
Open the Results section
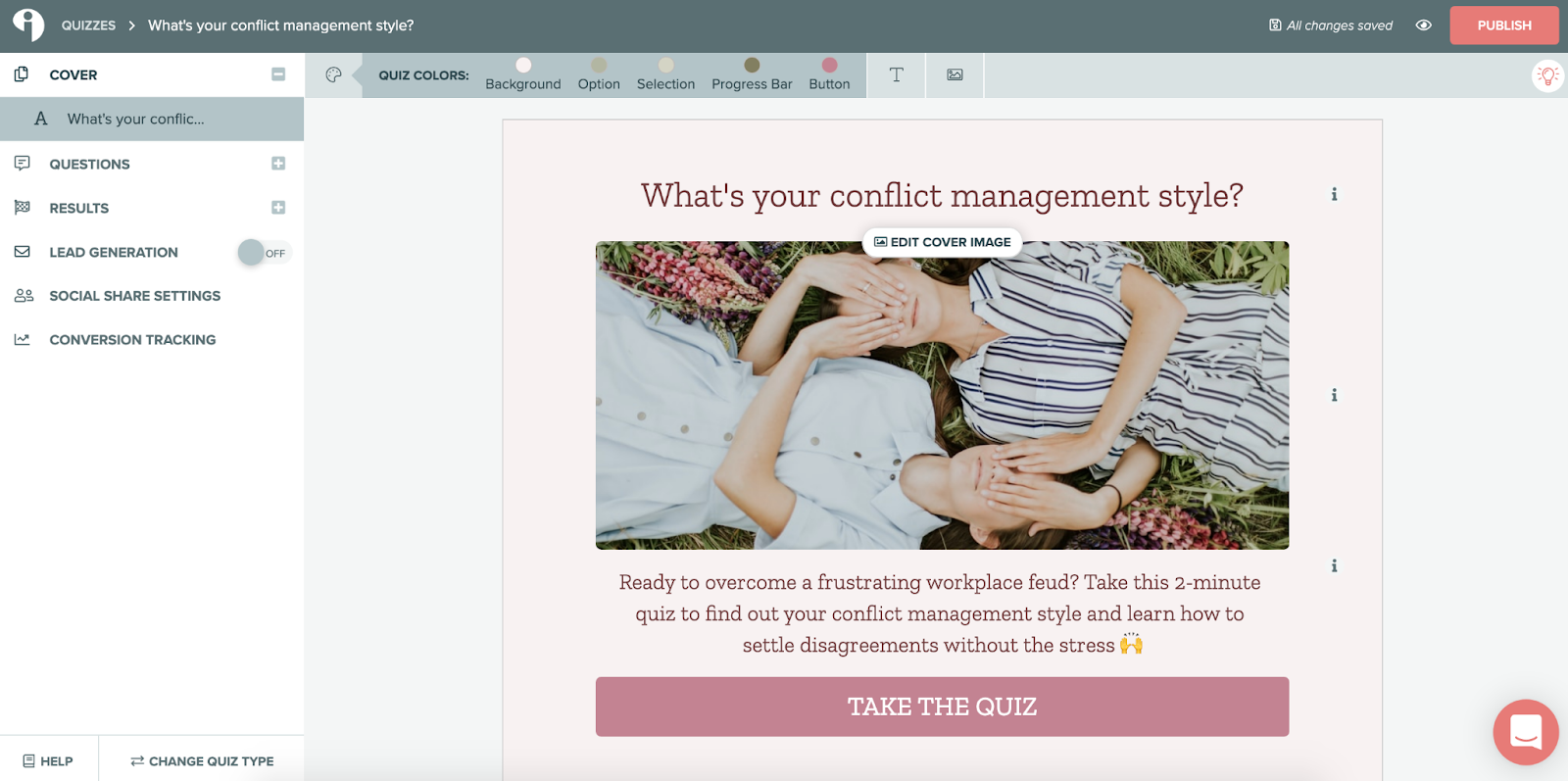(79, 209)
